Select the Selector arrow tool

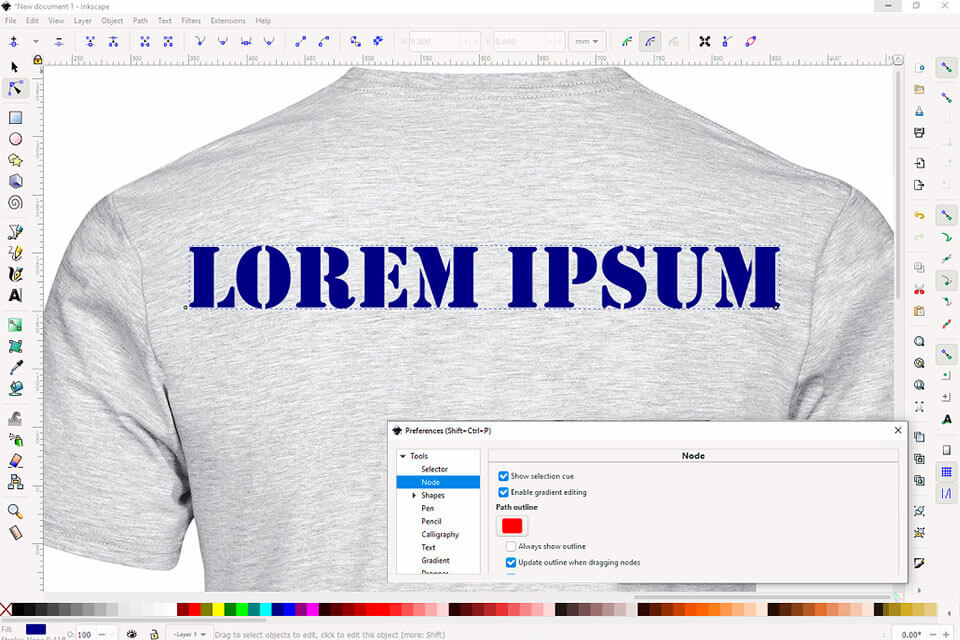pos(15,66)
